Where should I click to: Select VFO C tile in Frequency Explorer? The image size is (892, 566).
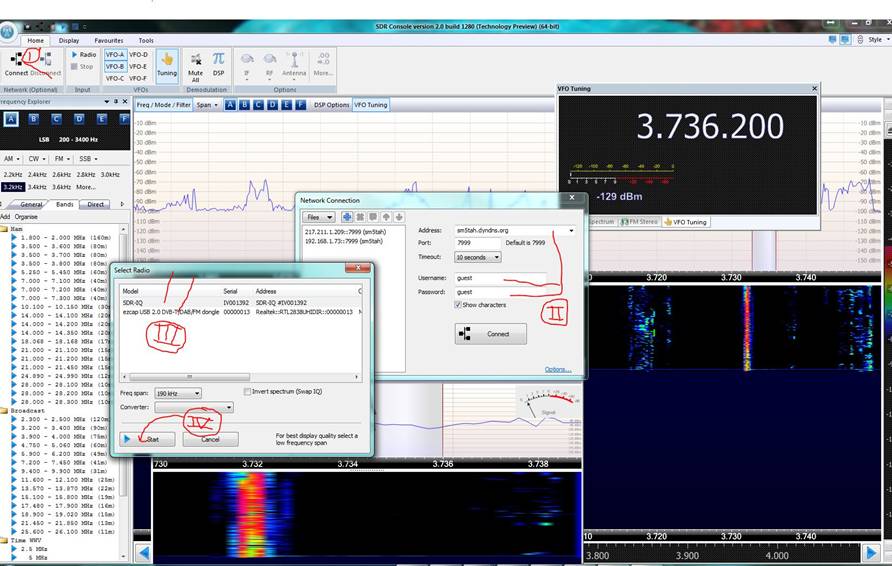pyautogui.click(x=56, y=119)
